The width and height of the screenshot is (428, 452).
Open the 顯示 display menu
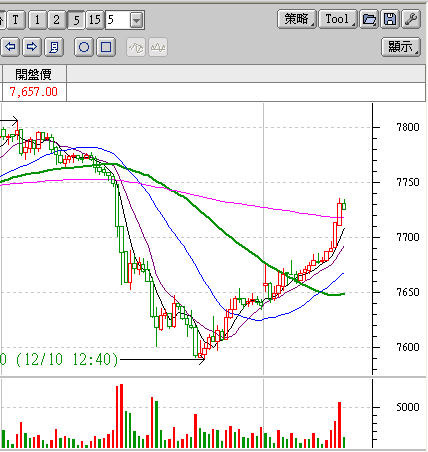(401, 47)
